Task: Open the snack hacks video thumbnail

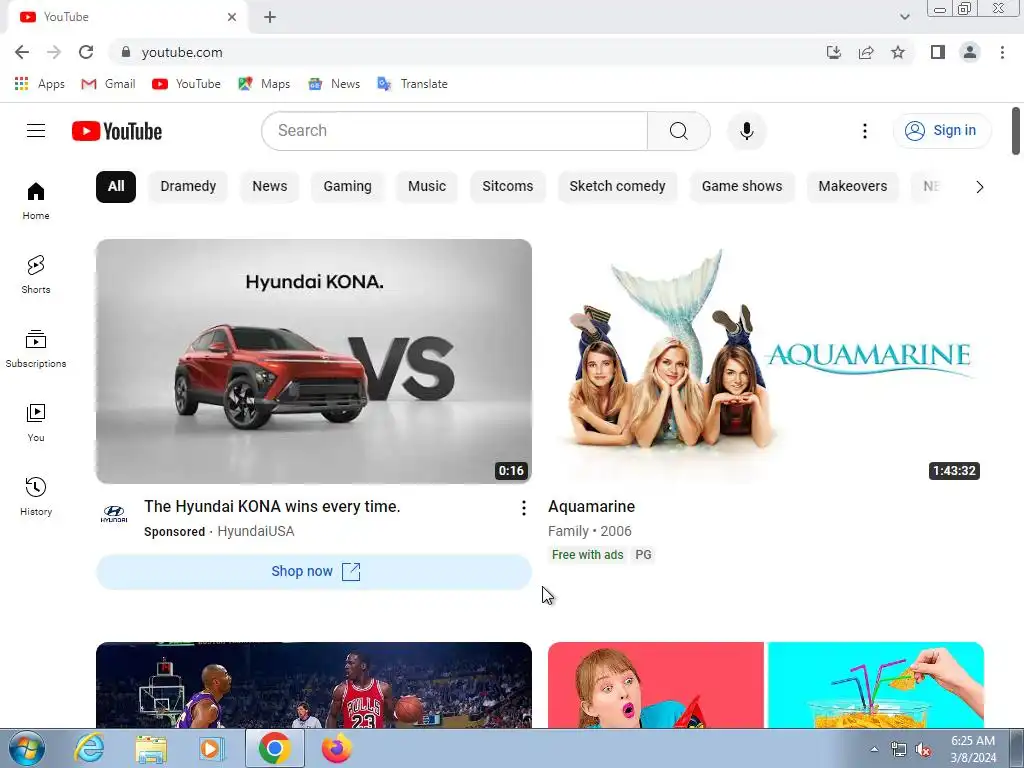Action: coord(765,685)
